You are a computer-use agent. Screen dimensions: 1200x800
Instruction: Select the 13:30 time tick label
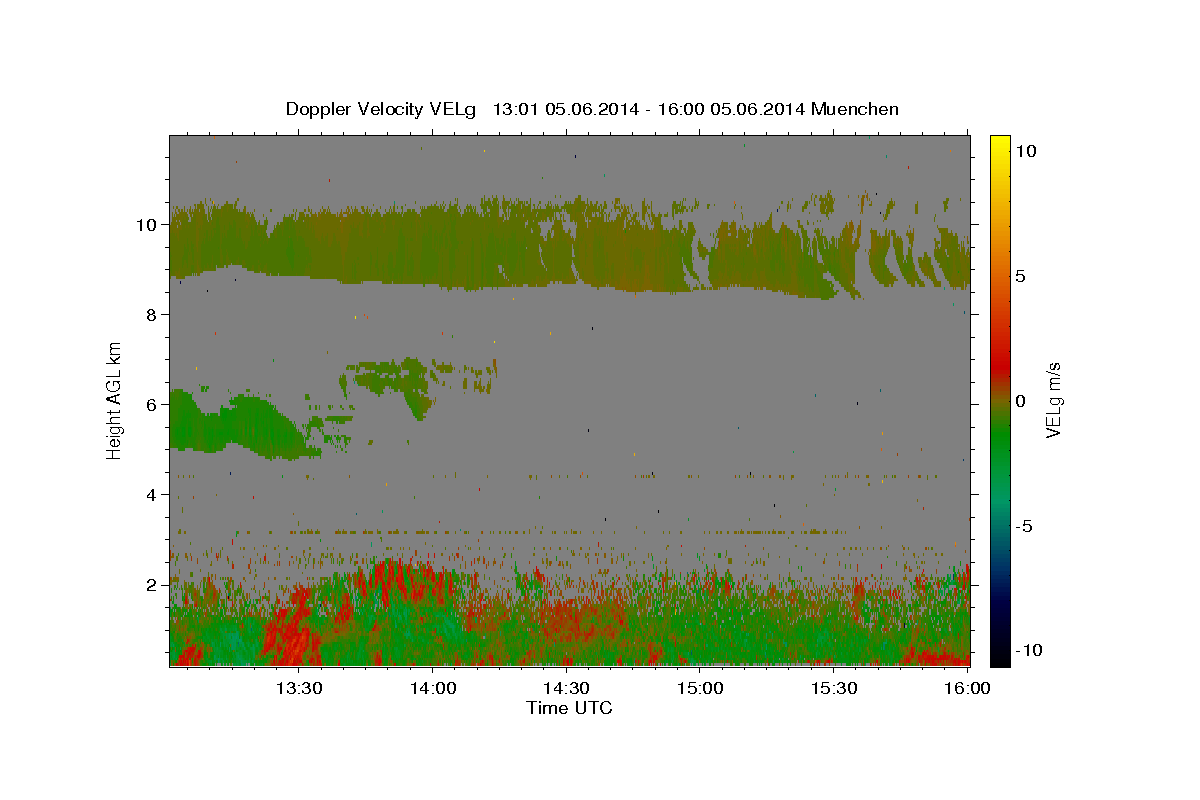point(299,688)
